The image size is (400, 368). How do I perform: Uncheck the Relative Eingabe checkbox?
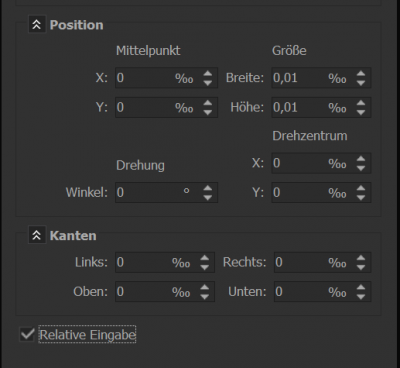[27, 334]
